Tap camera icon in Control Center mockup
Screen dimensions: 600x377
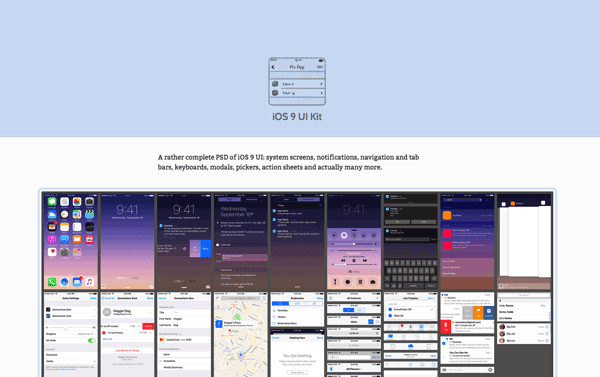[x=373, y=282]
